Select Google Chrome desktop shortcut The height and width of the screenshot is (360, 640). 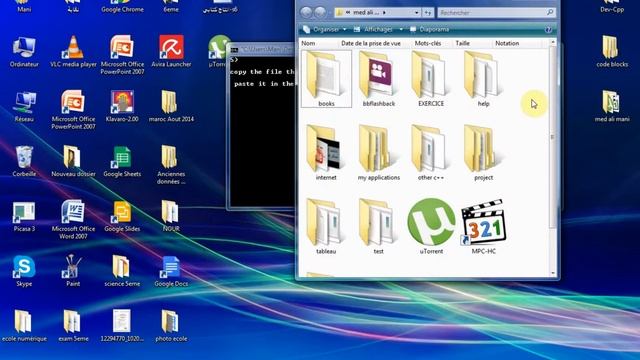[x=122, y=7]
